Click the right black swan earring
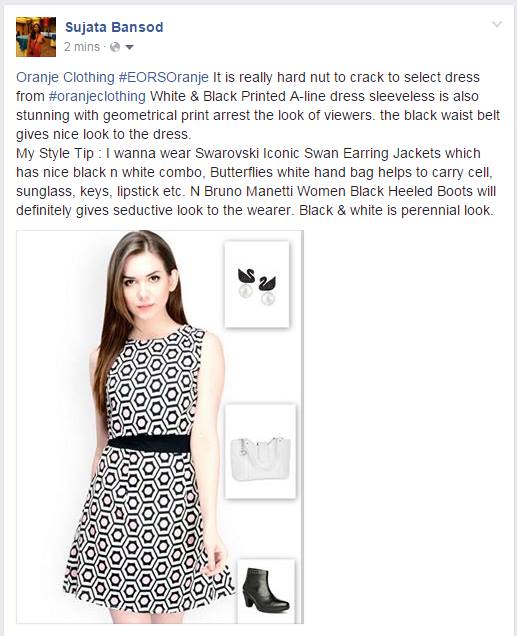517x636 pixels. tap(268, 282)
